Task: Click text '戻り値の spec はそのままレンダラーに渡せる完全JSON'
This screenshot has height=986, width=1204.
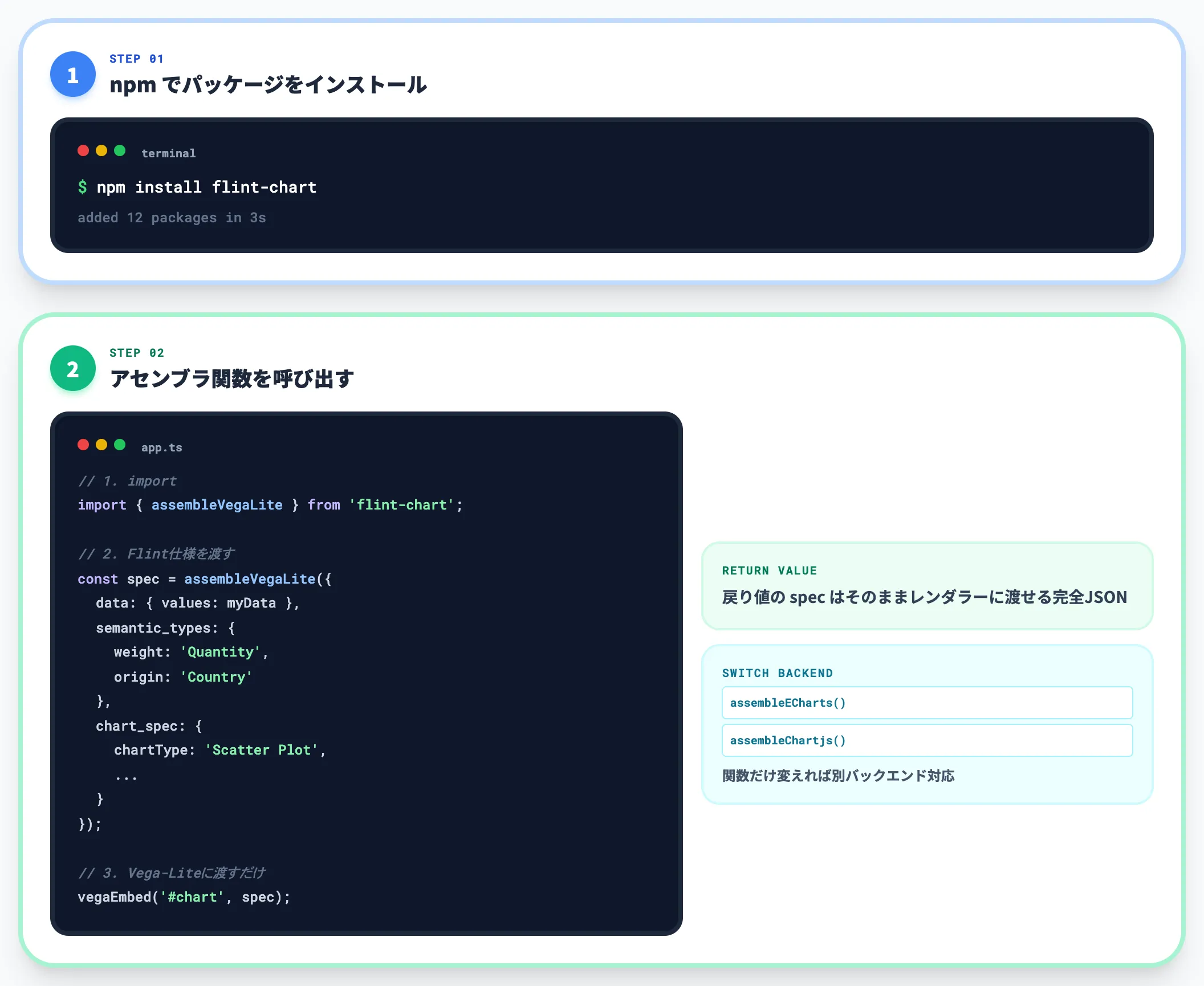Action: [925, 597]
